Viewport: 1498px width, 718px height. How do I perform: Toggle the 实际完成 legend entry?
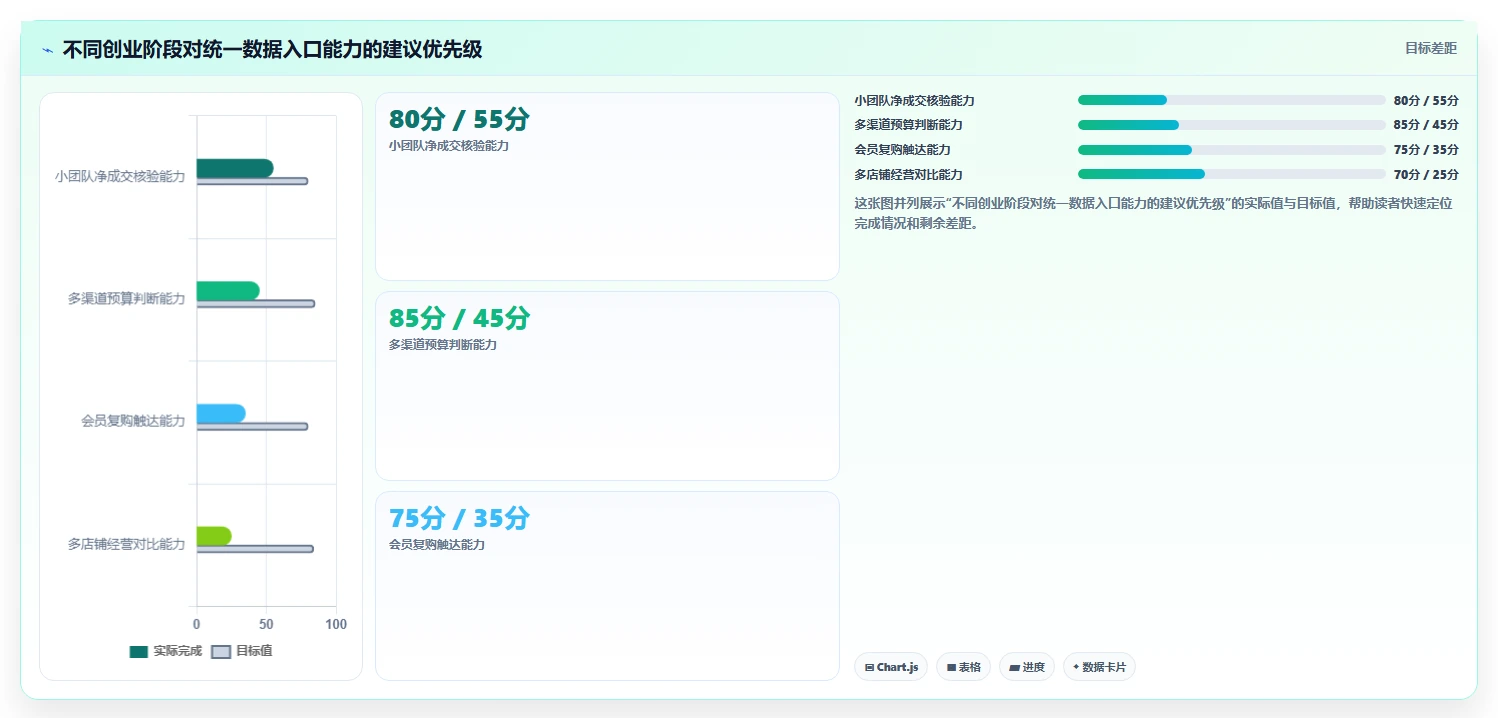click(x=166, y=651)
